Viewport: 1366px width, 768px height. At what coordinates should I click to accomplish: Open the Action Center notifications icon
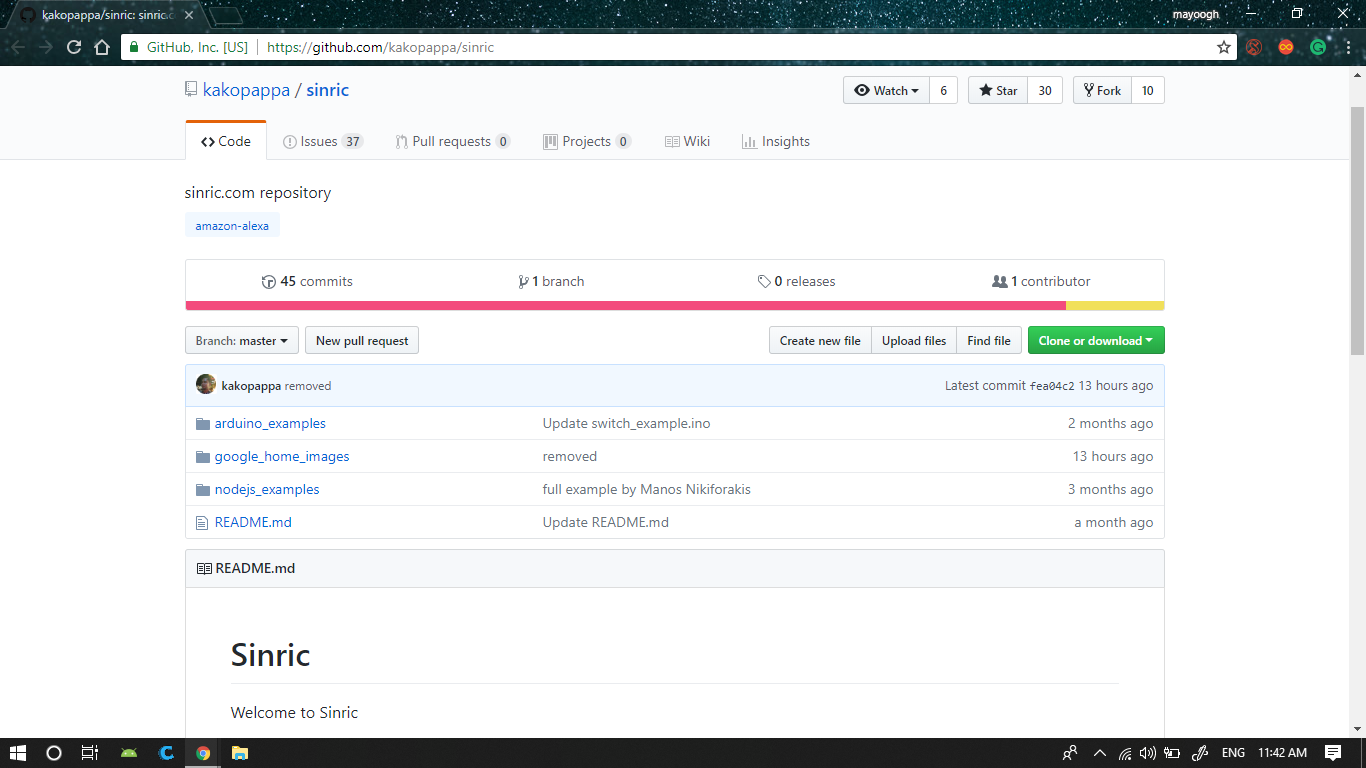[1333, 753]
